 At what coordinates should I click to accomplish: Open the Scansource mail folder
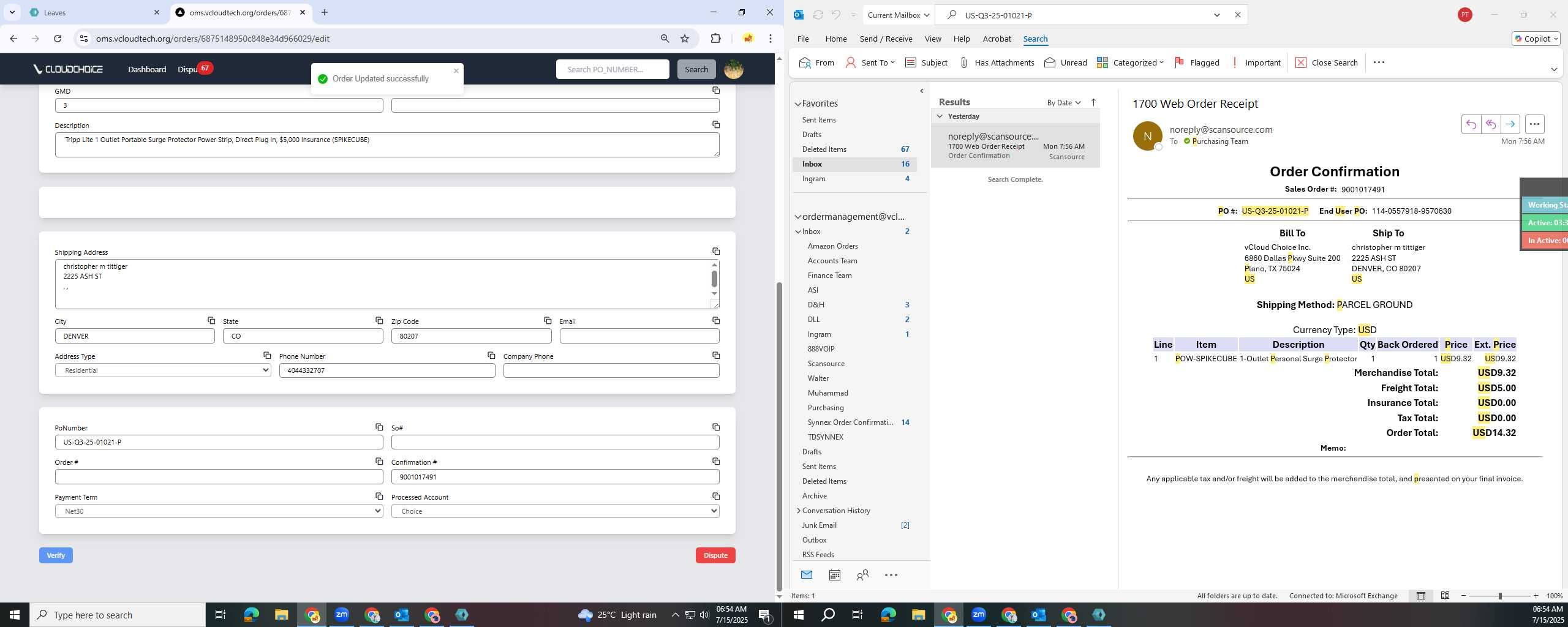click(x=826, y=363)
